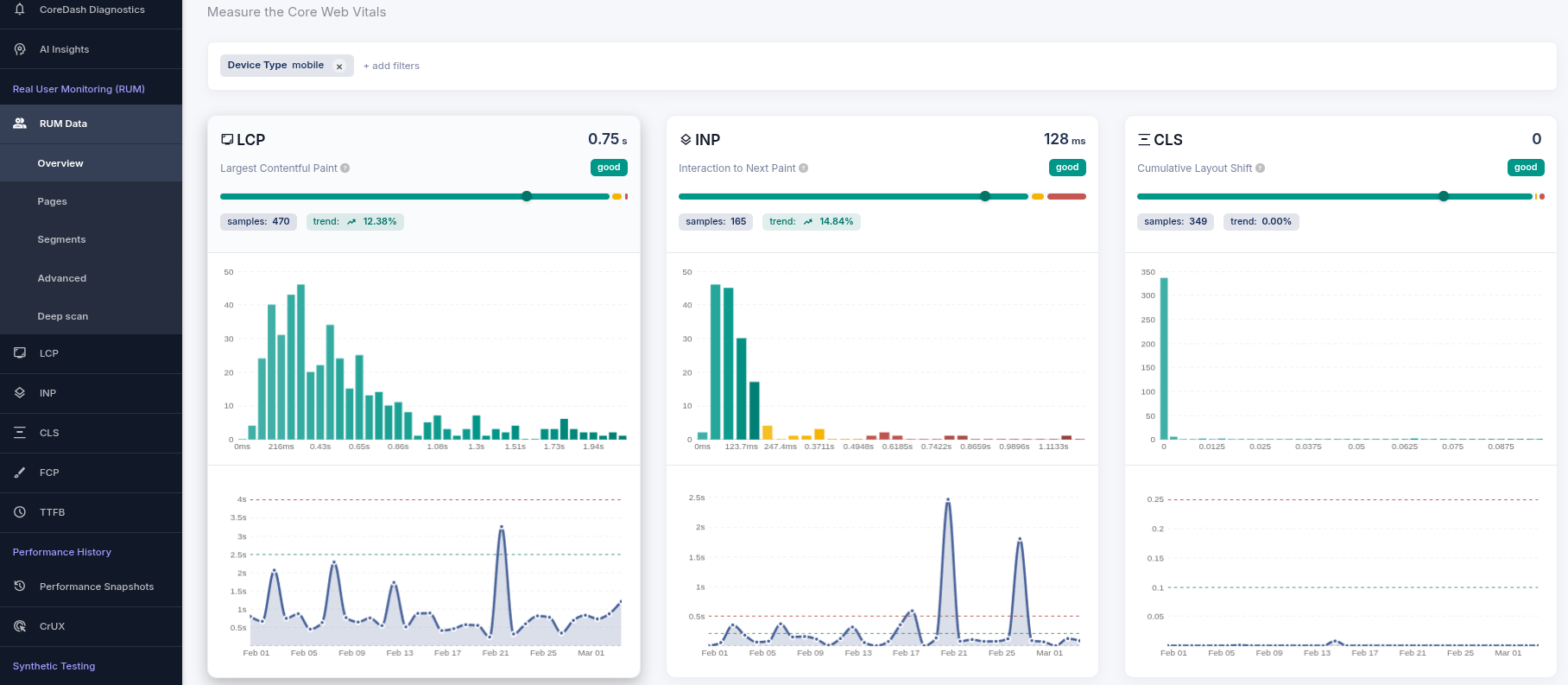Image resolution: width=1568 pixels, height=685 pixels.
Task: Remove the Device Type mobile filter
Action: click(x=339, y=67)
